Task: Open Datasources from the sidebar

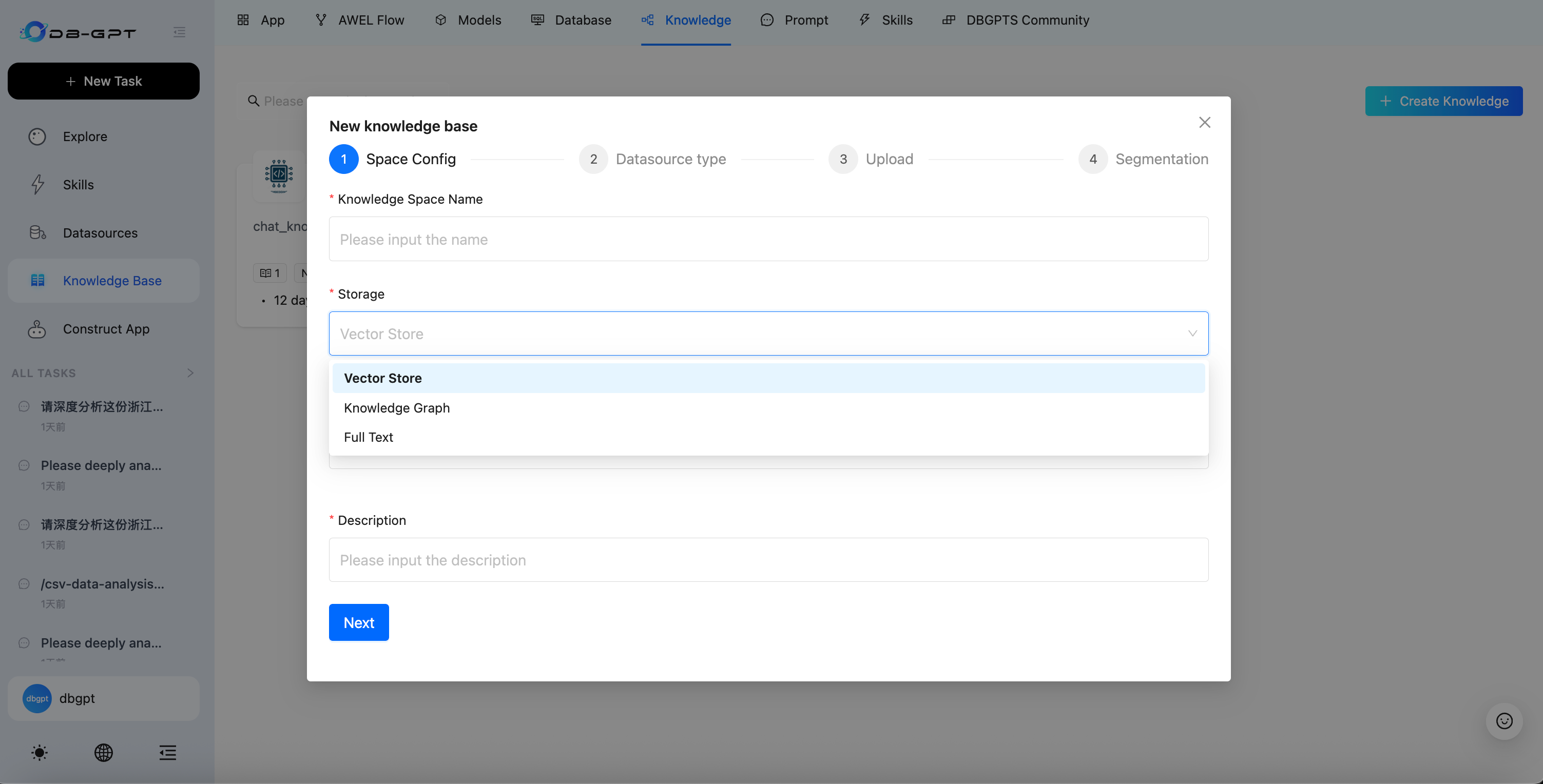Action: coord(100,233)
